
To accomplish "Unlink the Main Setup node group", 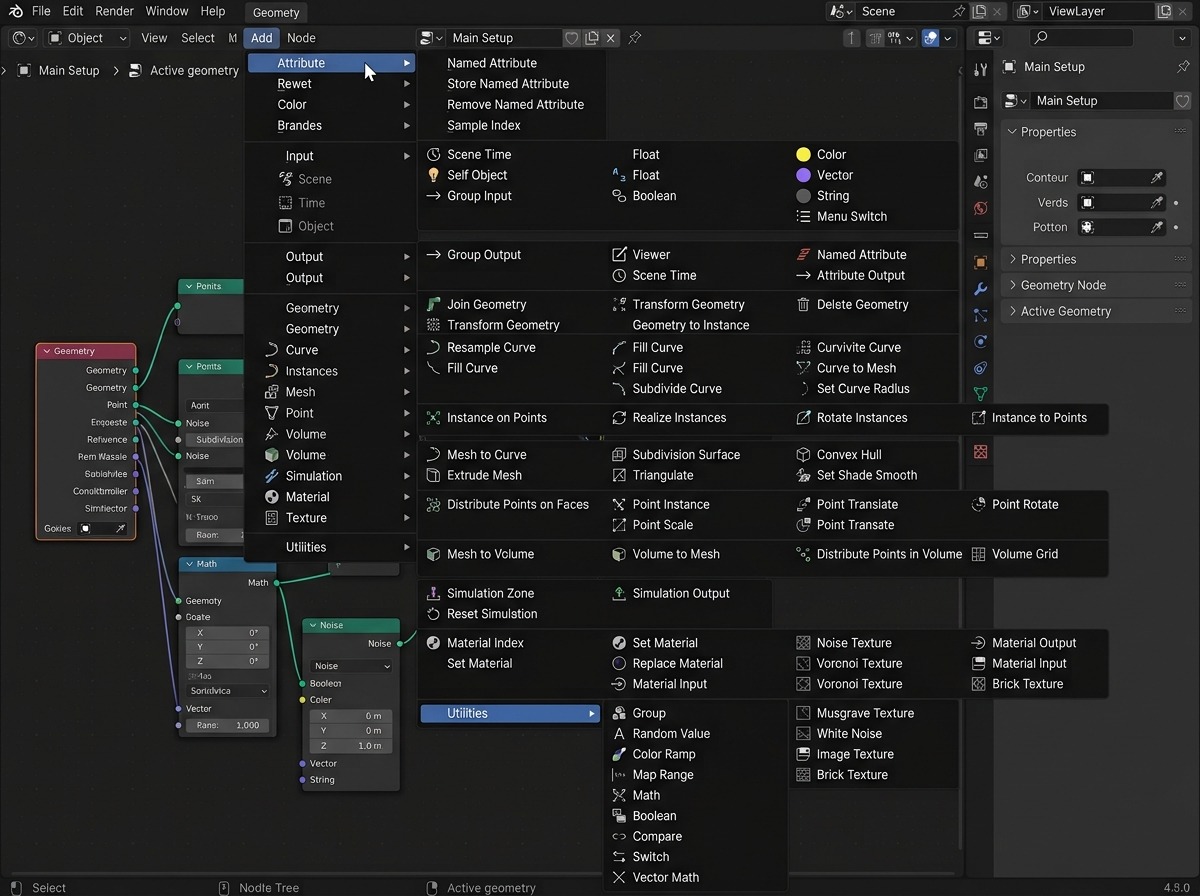I will [611, 38].
